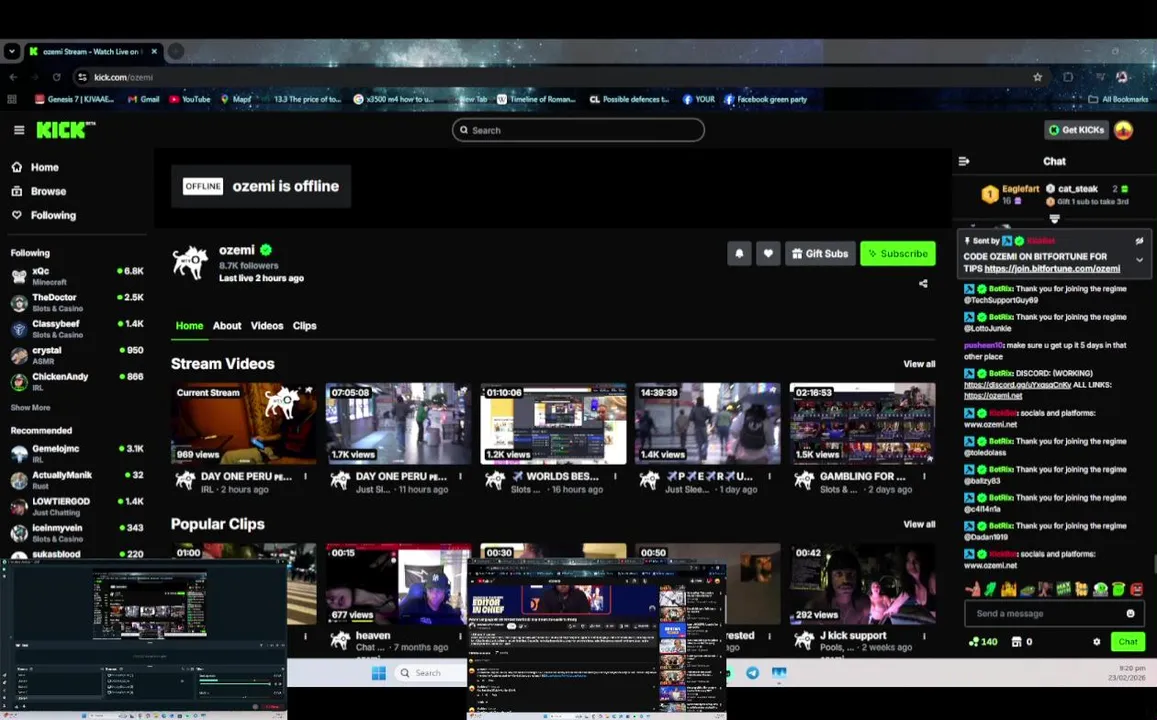
Task: Click View all for Popular Clips
Action: 919,524
